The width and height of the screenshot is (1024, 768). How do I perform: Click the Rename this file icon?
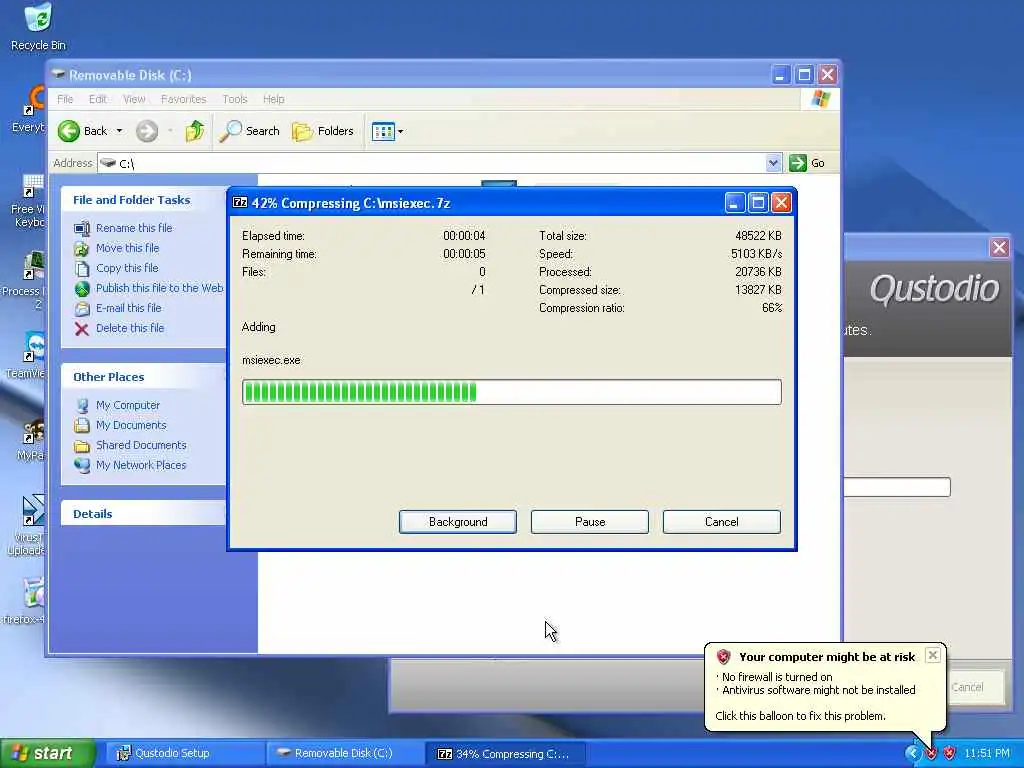tap(82, 229)
